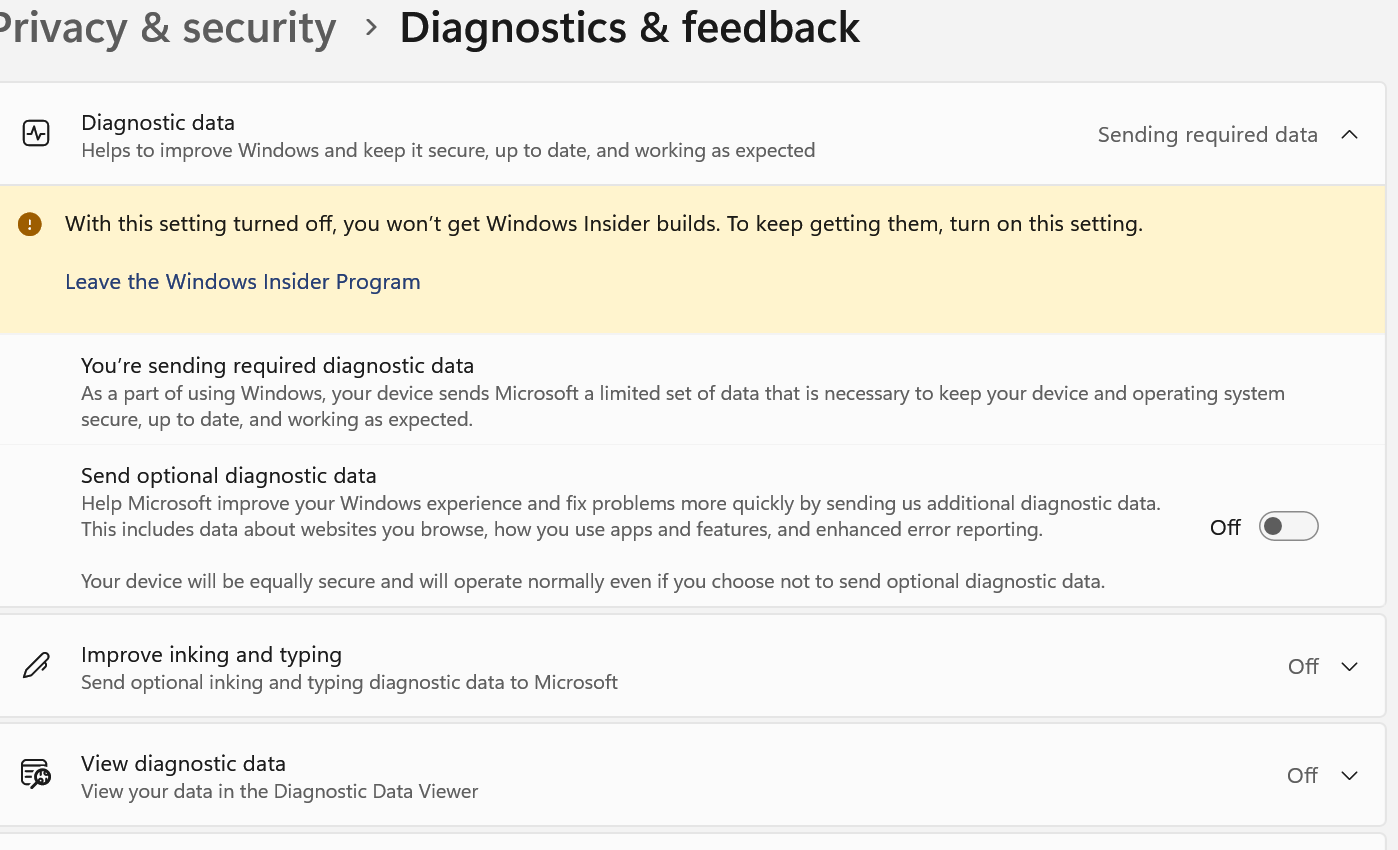Image resolution: width=1398 pixels, height=850 pixels.
Task: Click the pen icon beside Improve inking and typing
Action: pos(36,666)
